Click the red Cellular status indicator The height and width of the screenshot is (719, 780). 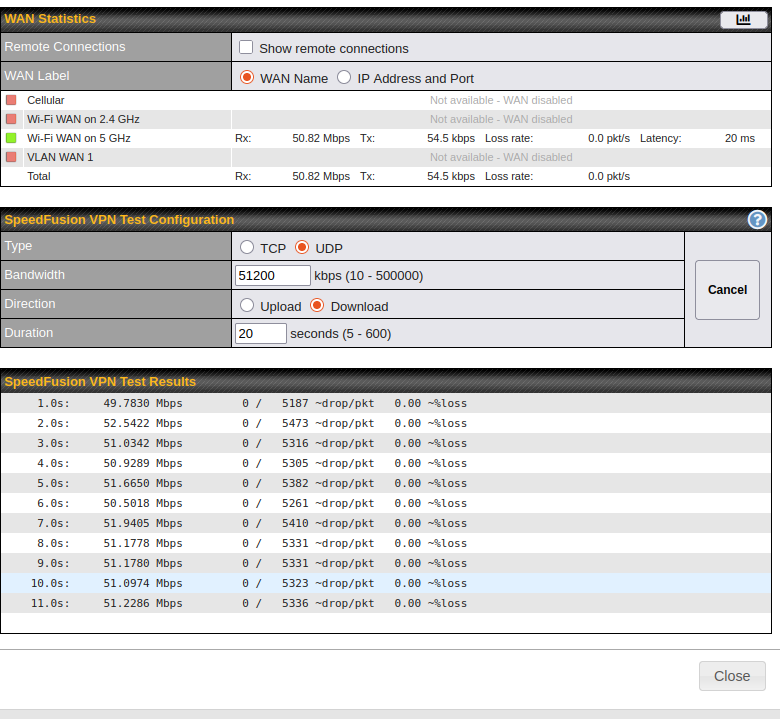(11, 100)
